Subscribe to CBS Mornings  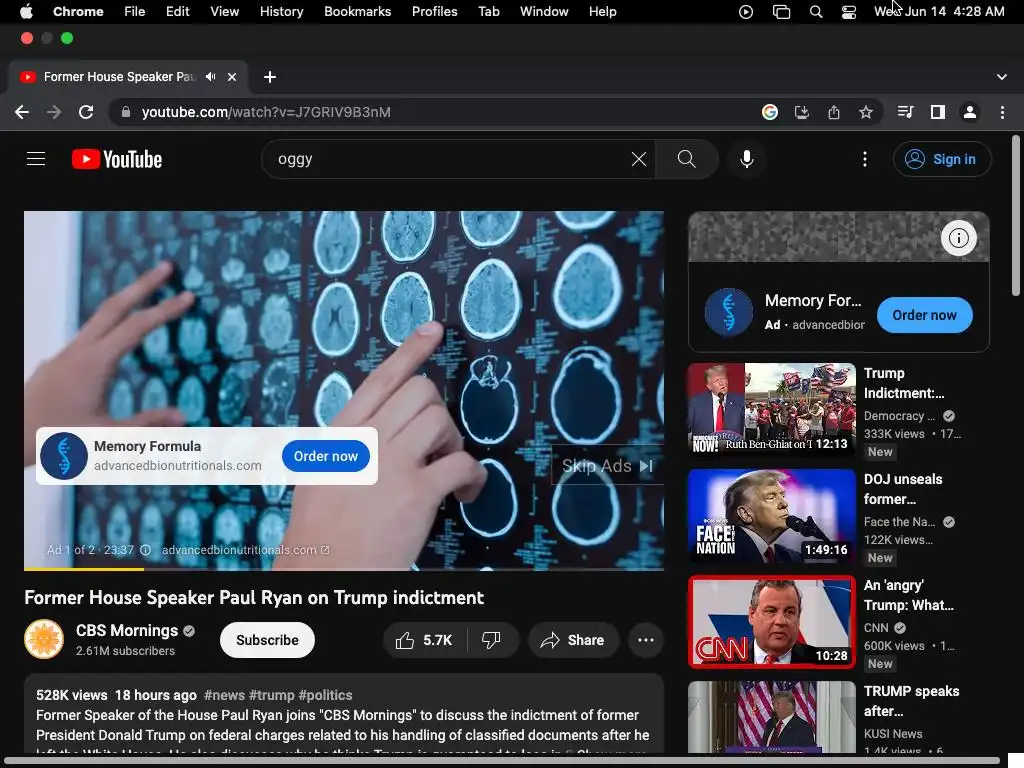pyautogui.click(x=267, y=640)
